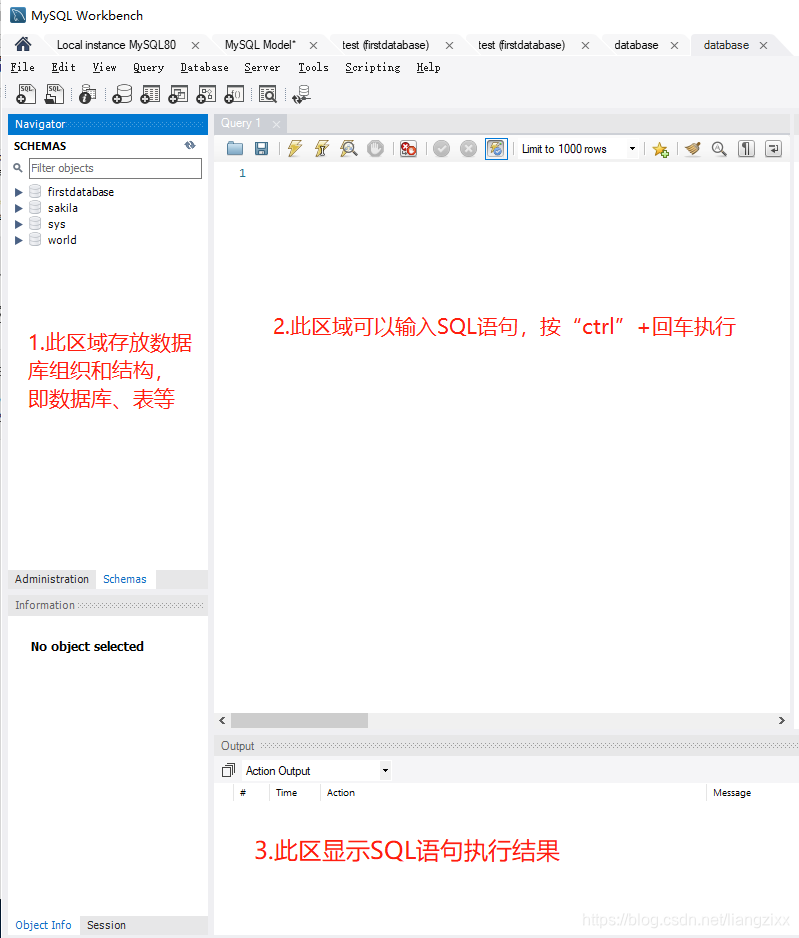Close the Local instance MySQL80 tab
This screenshot has width=799, height=938.
[196, 45]
